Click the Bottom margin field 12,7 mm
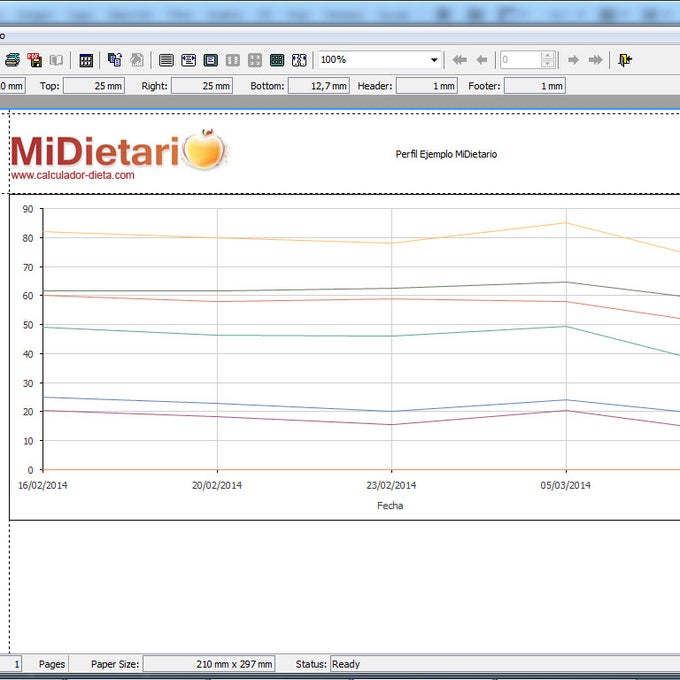680x680 pixels. click(319, 86)
